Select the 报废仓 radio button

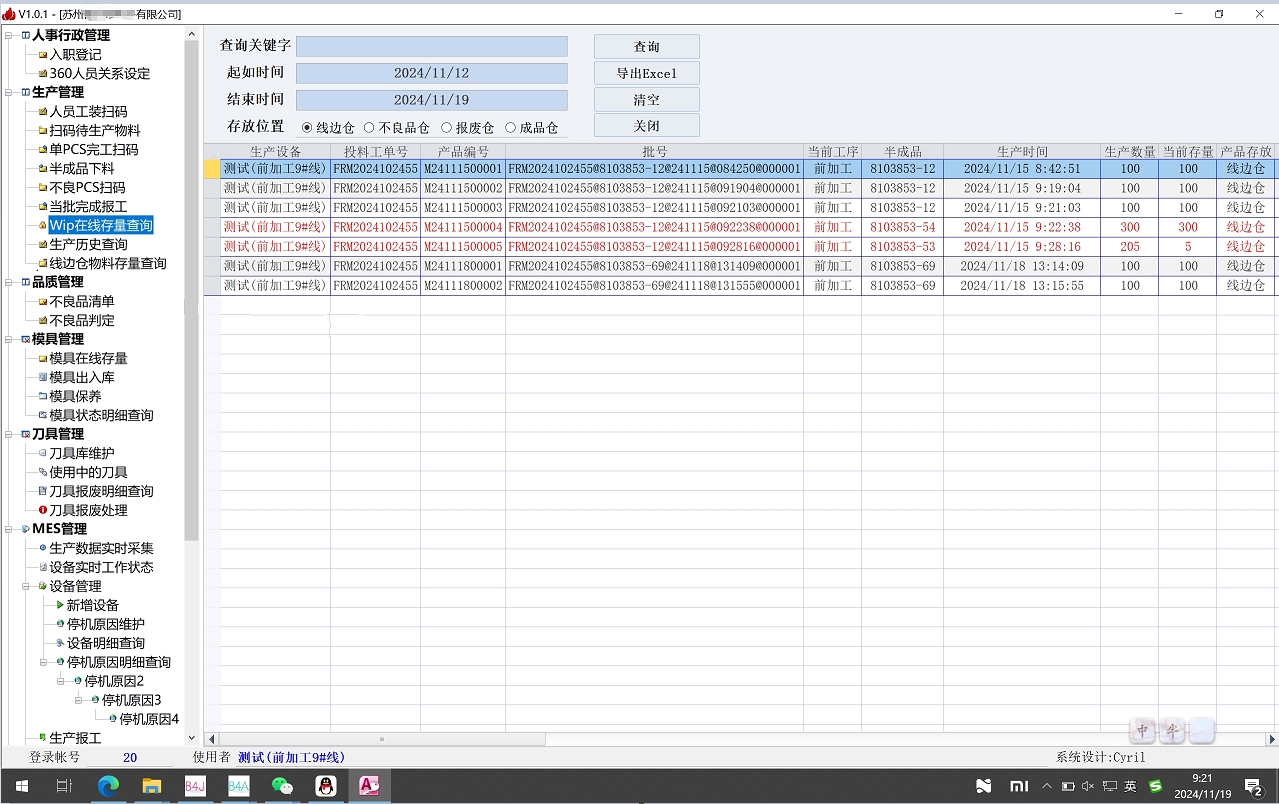point(446,128)
